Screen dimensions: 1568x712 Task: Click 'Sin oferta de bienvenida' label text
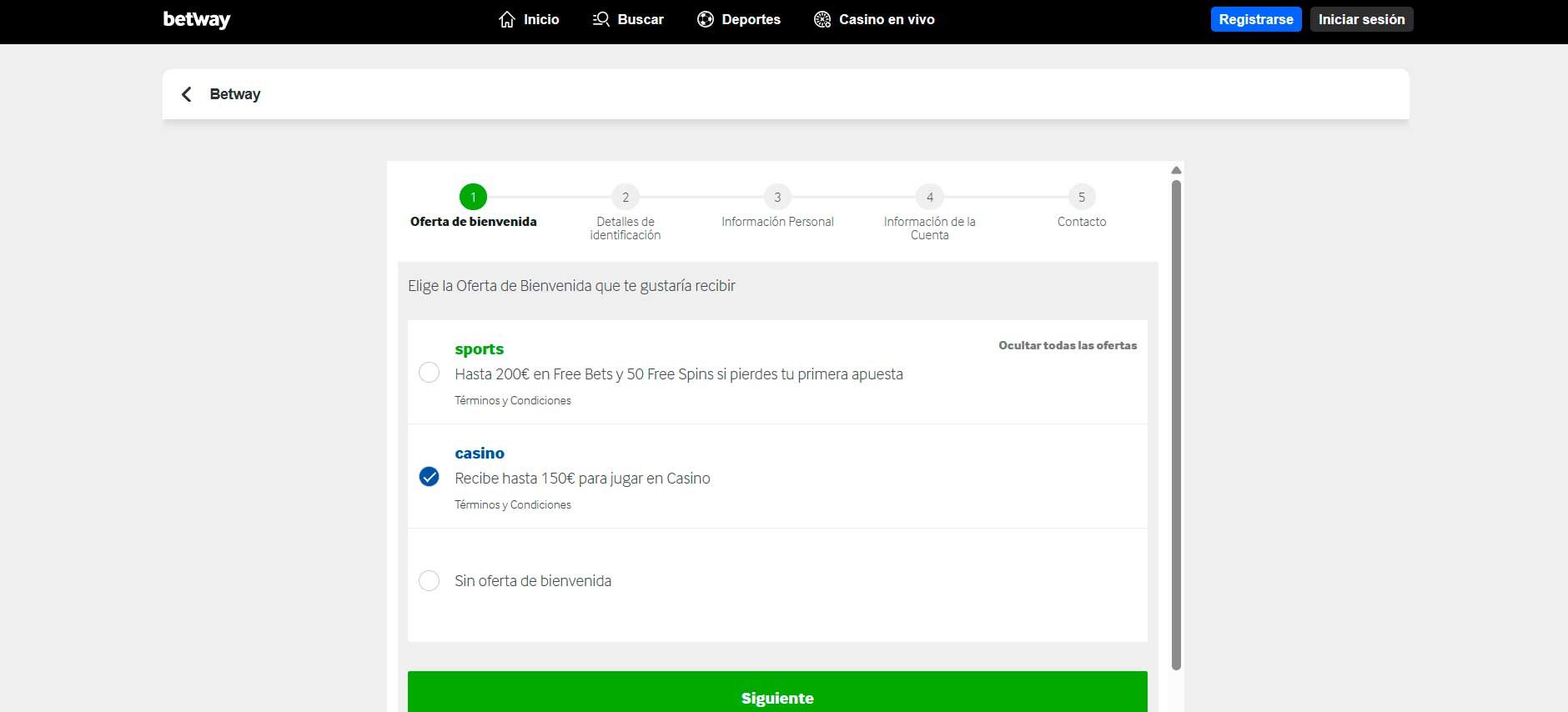(x=533, y=581)
